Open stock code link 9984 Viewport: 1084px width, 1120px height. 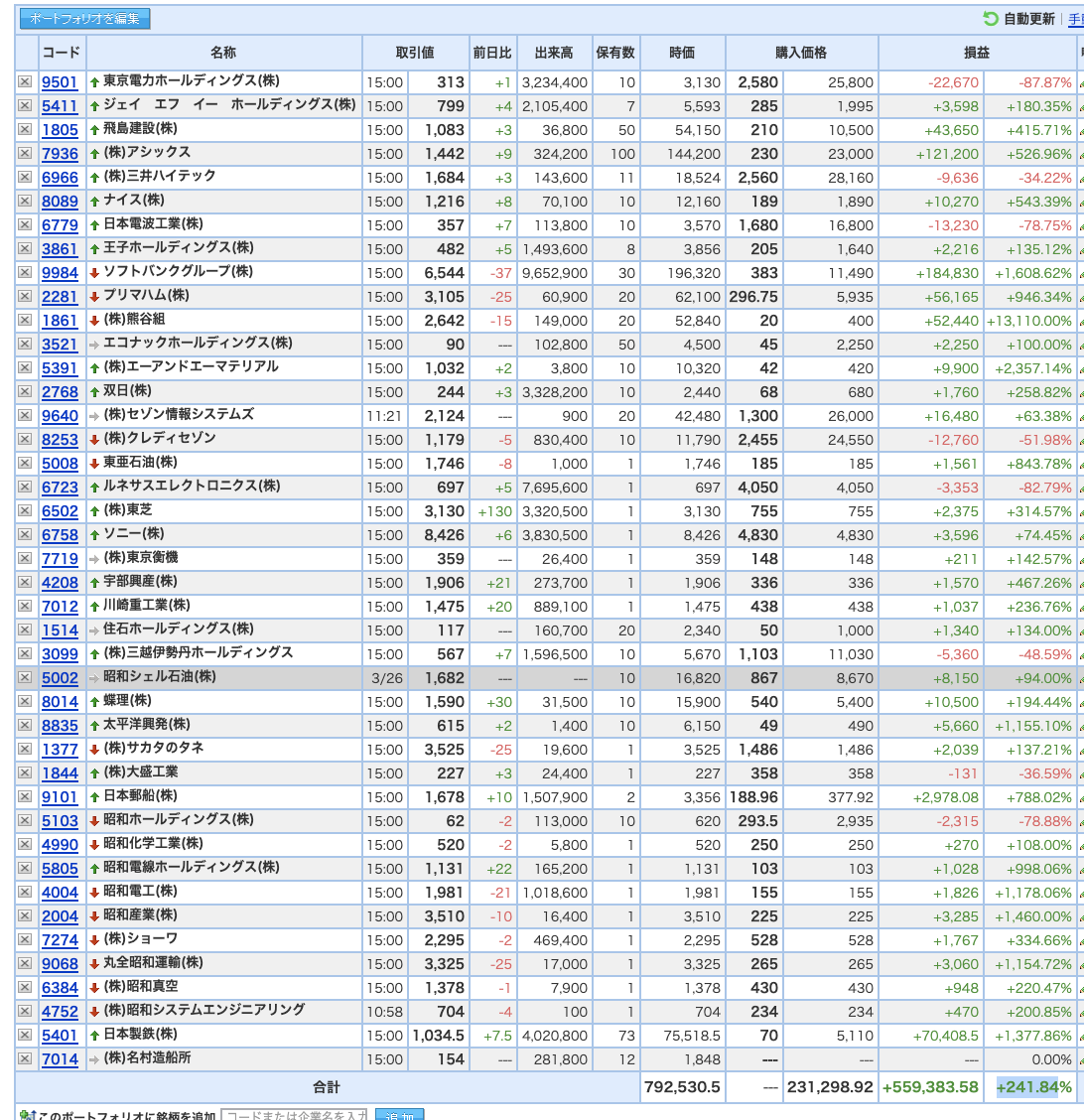click(60, 273)
